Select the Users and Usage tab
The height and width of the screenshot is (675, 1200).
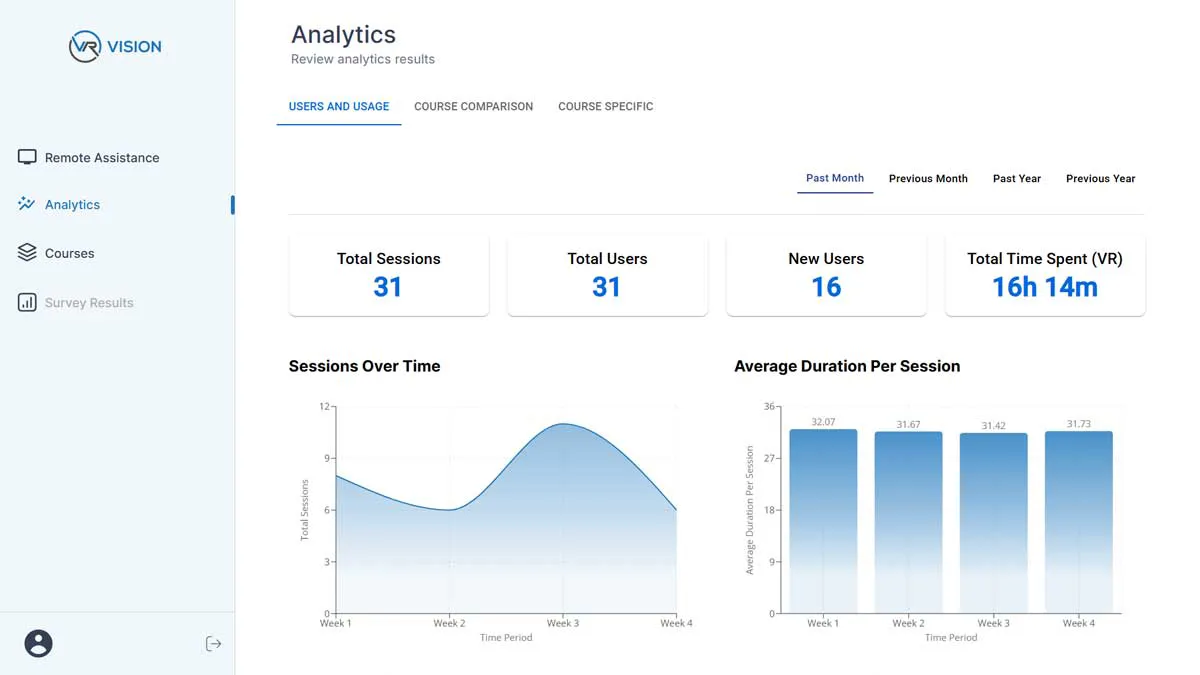tap(339, 105)
